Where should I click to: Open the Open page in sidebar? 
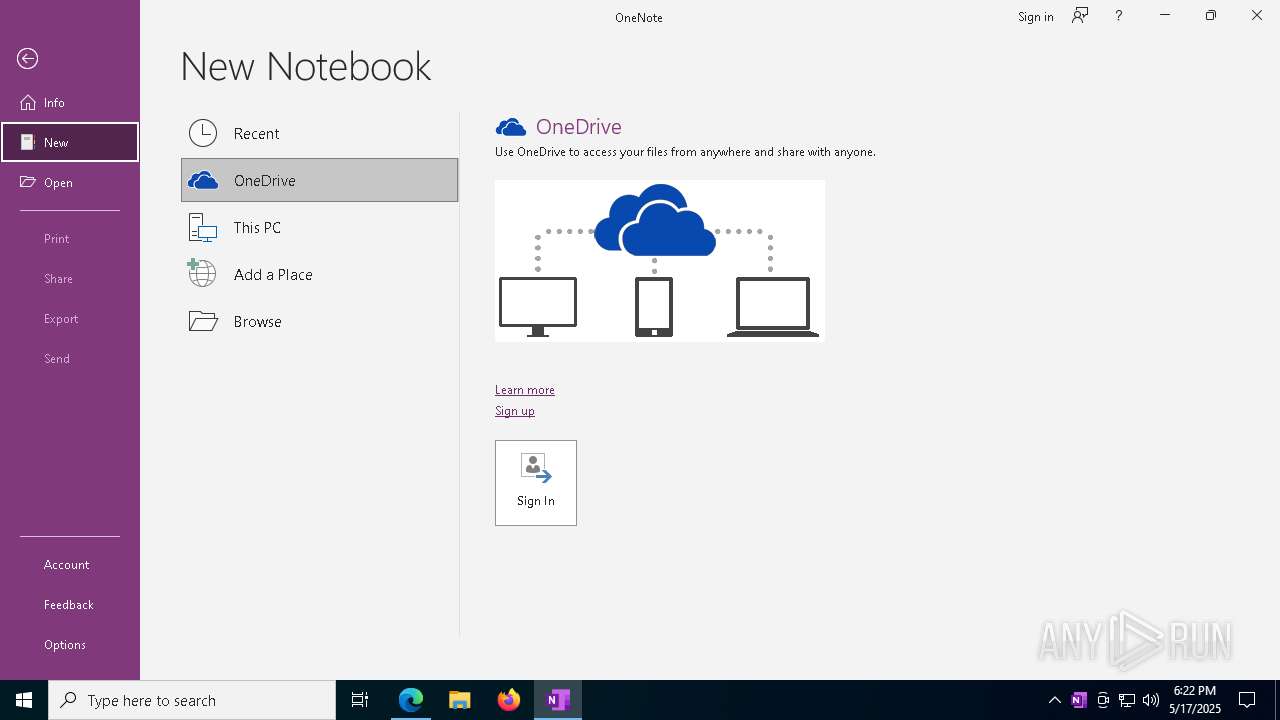pos(70,182)
